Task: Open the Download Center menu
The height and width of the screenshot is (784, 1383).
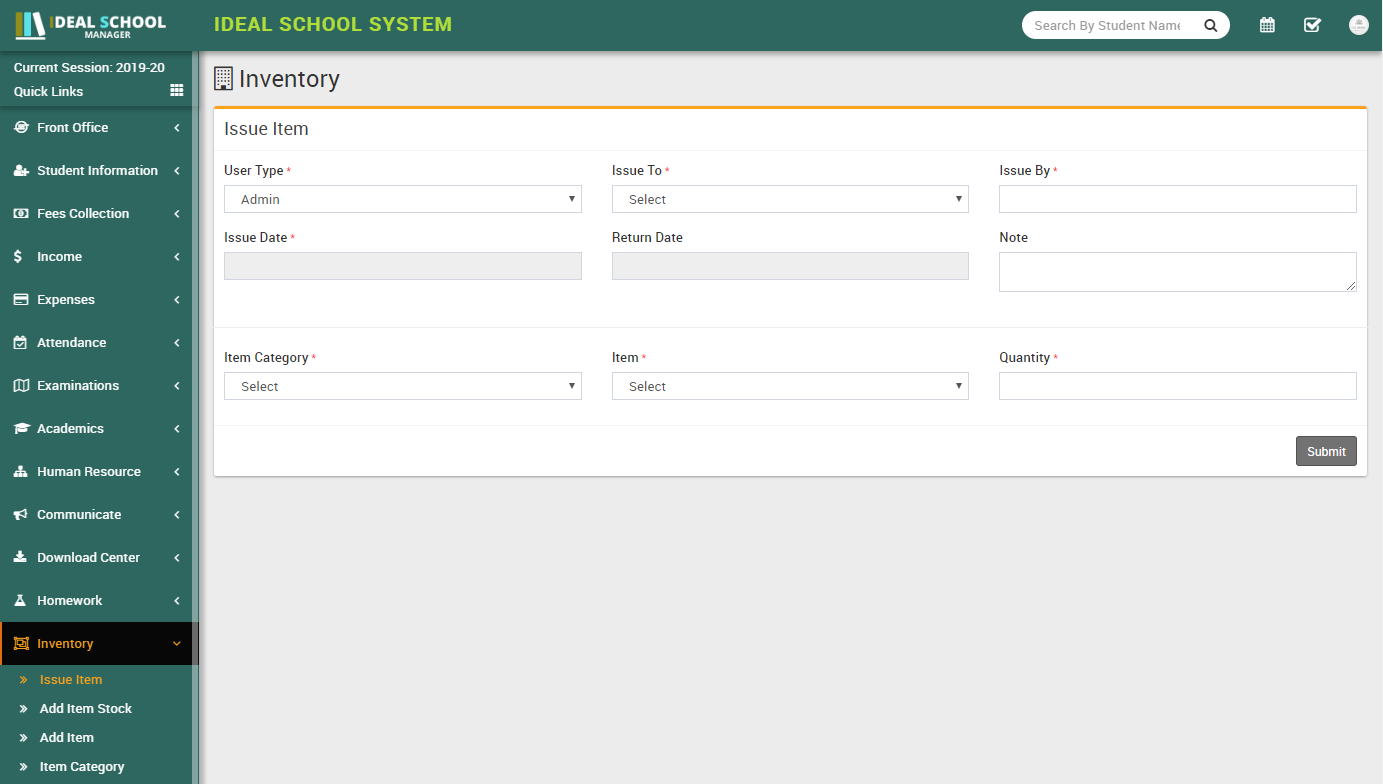Action: tap(96, 557)
